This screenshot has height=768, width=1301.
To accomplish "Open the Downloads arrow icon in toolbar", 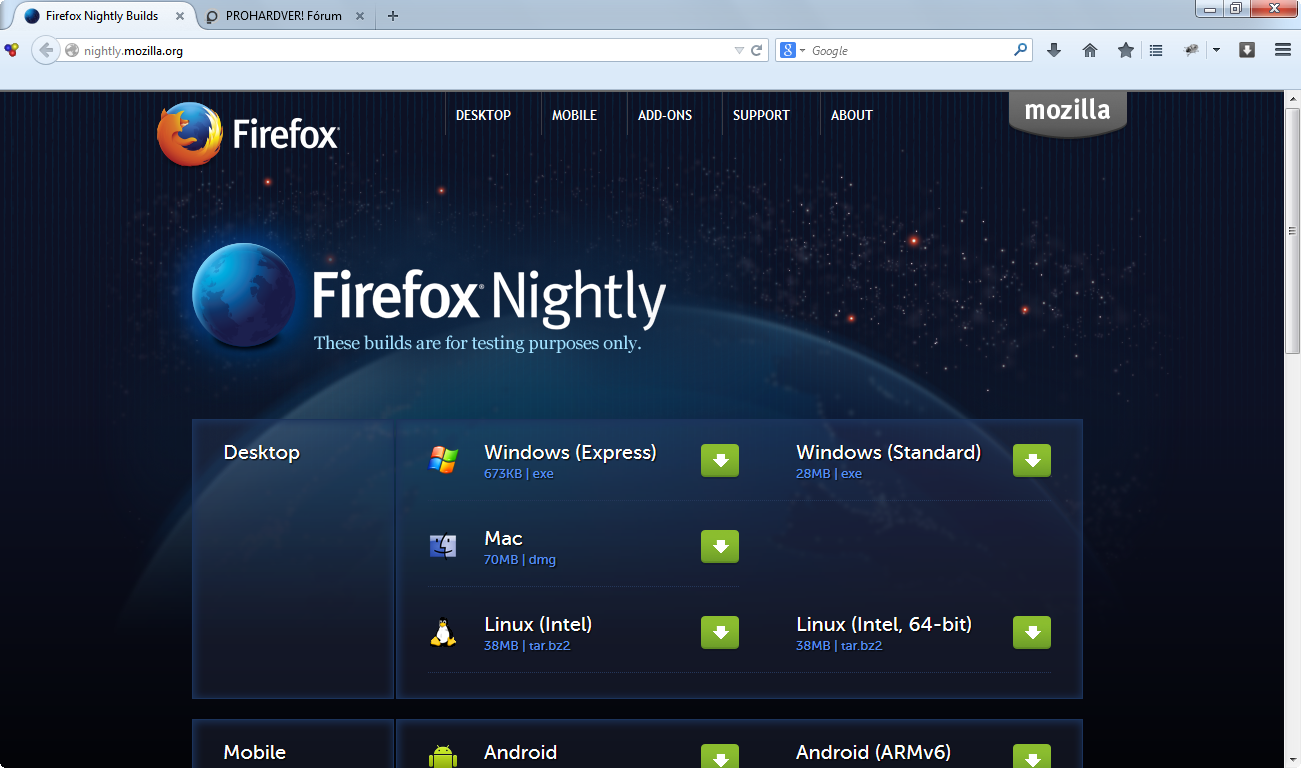I will tap(1054, 50).
